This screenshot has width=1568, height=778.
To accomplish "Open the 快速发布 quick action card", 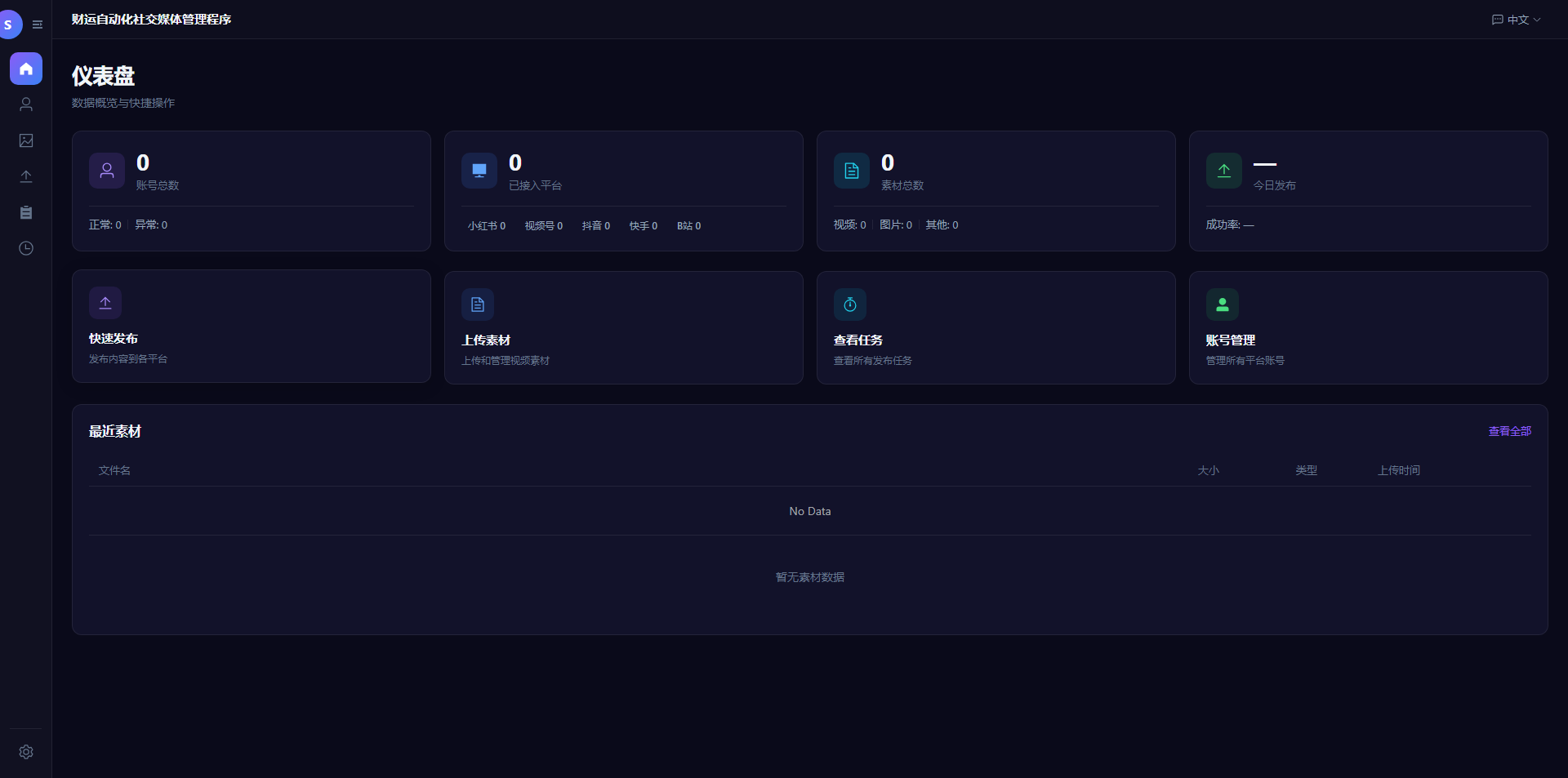I will [x=252, y=327].
